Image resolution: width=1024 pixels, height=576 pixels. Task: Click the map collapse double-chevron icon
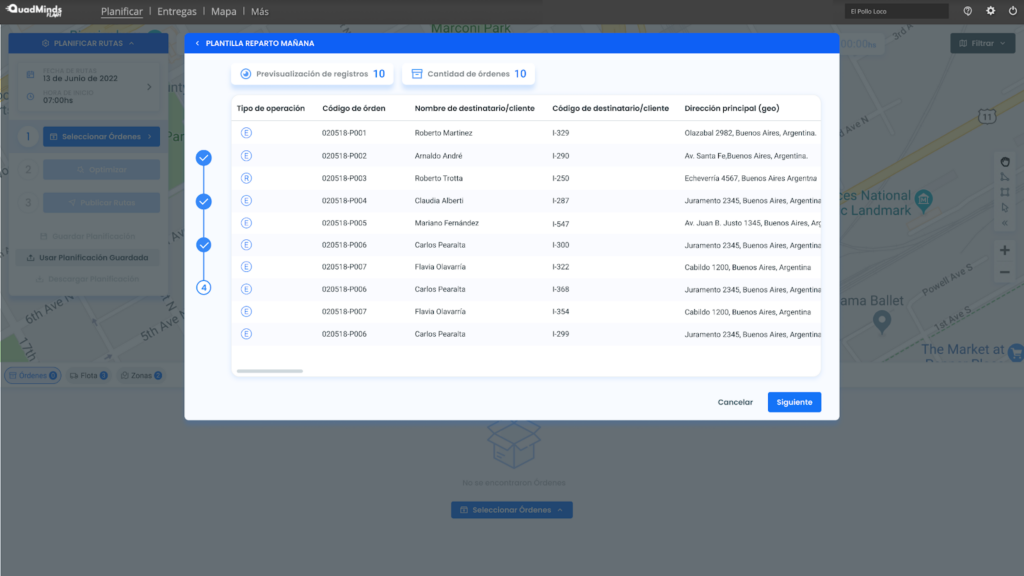[x=1005, y=223]
